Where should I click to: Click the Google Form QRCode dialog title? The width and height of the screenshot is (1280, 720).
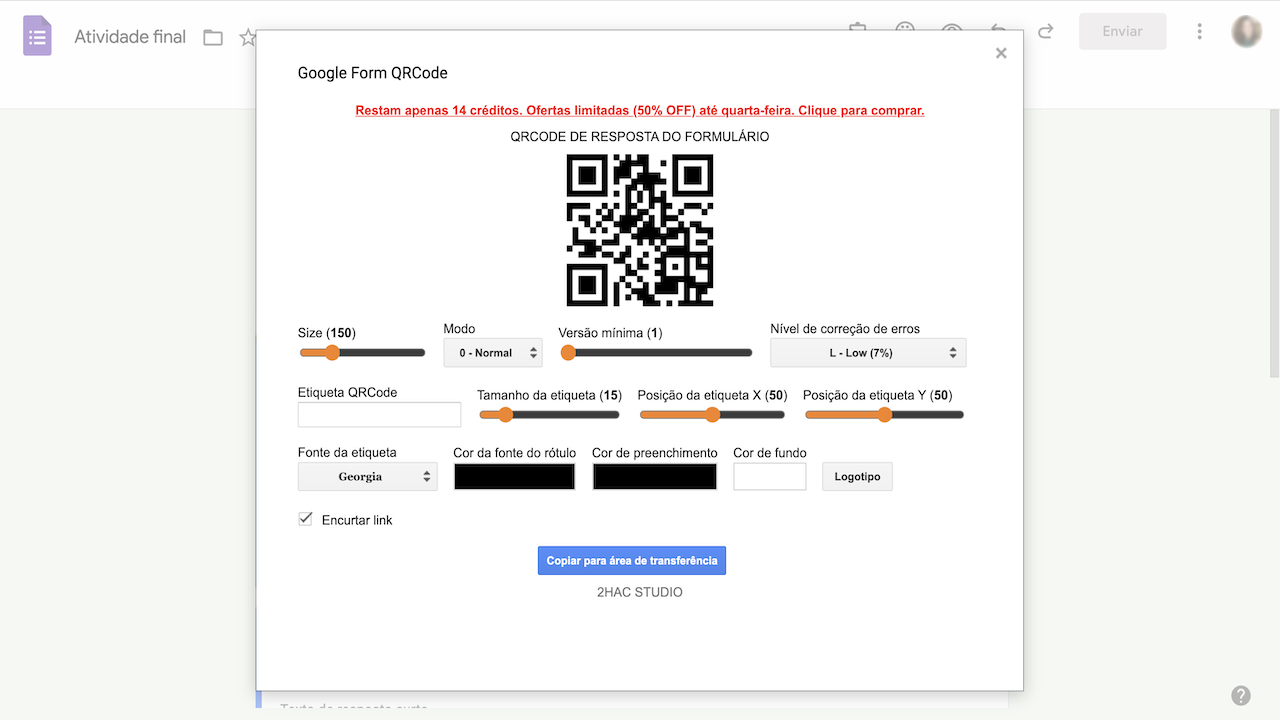373,73
